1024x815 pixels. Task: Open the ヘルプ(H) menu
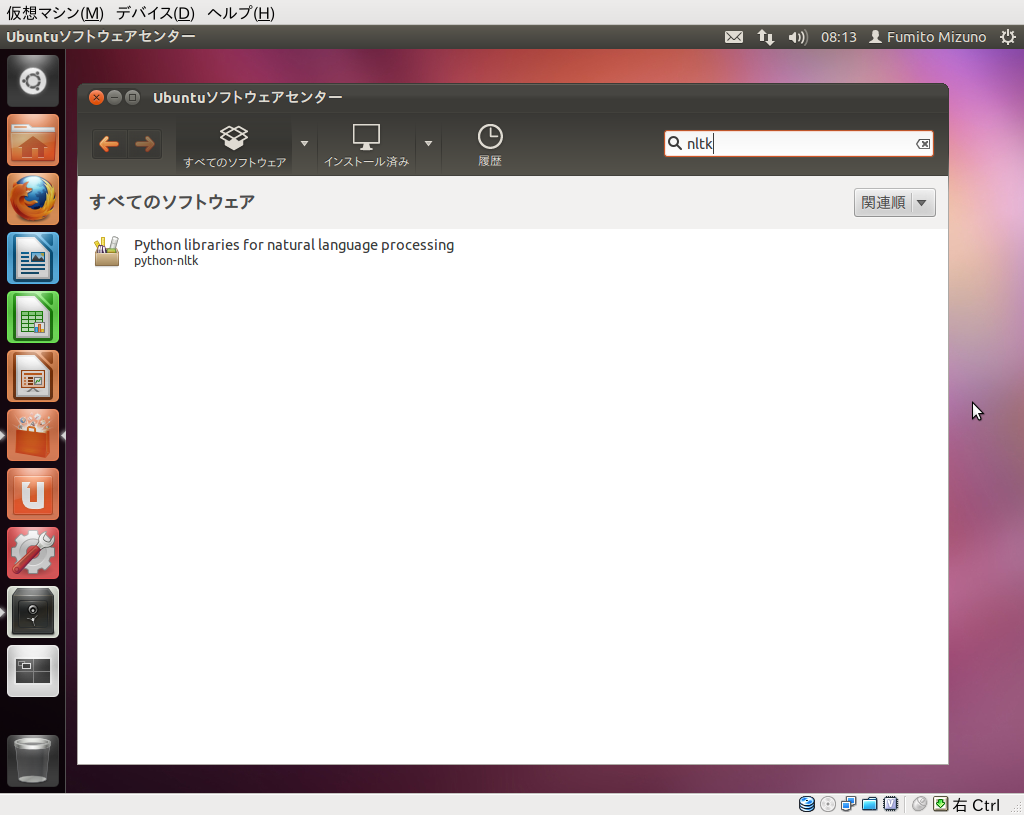click(240, 12)
